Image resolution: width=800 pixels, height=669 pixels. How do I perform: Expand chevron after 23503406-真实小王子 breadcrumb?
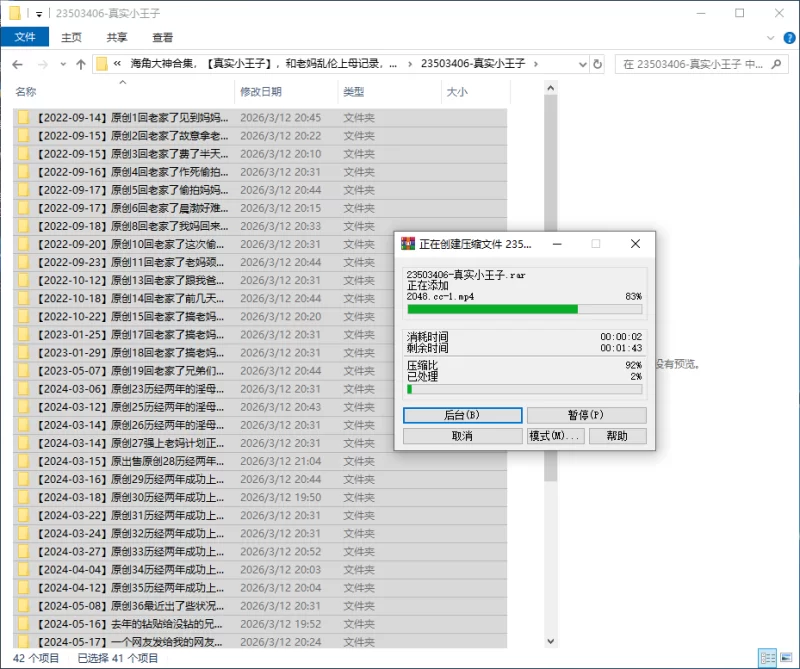pos(535,64)
